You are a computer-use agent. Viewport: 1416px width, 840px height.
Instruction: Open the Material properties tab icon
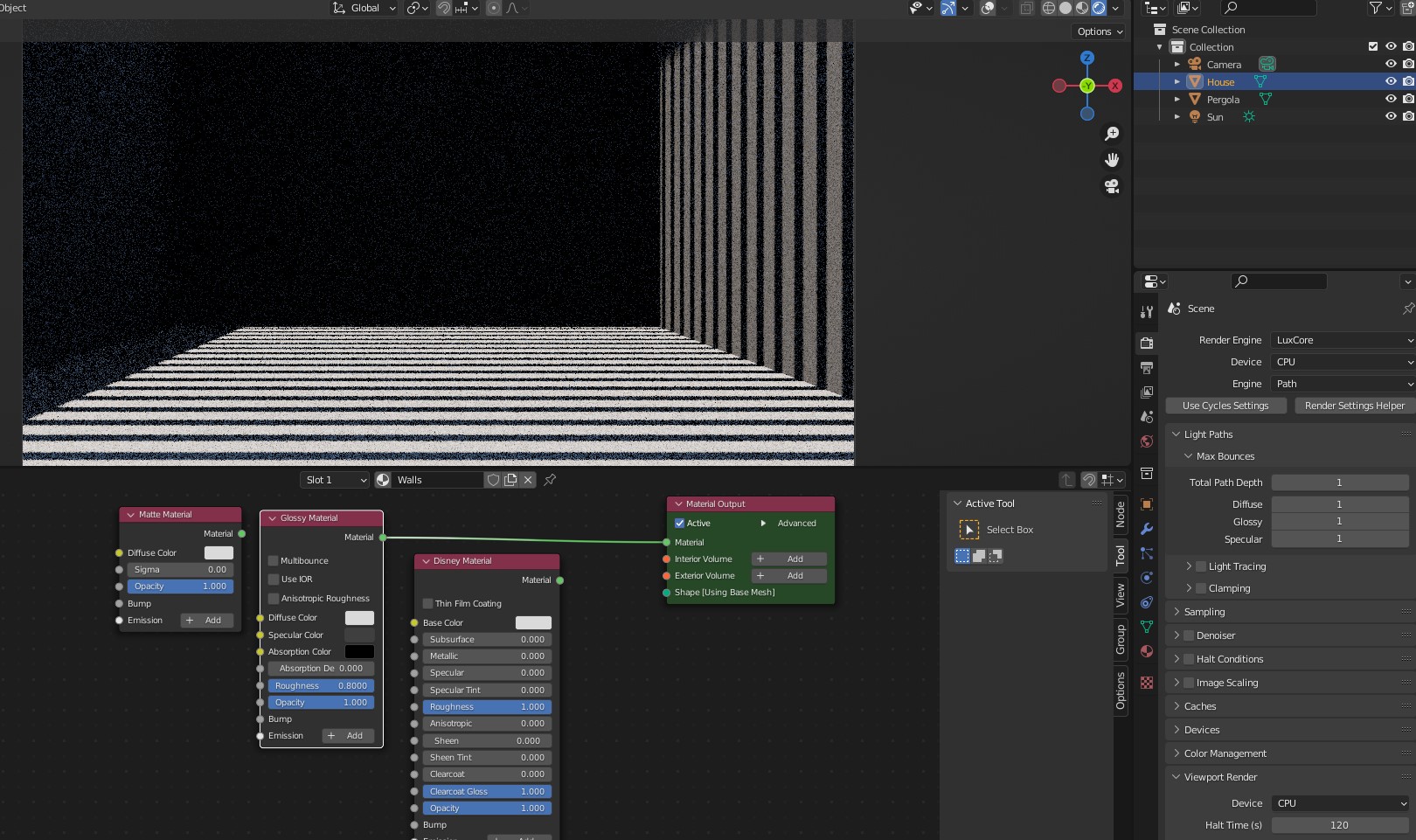1147,651
